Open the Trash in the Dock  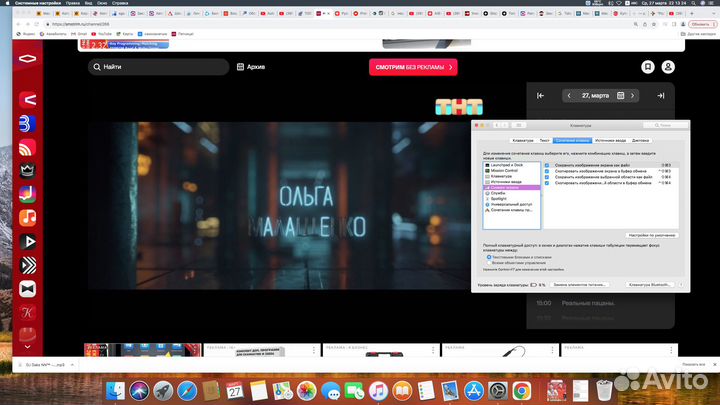click(604, 391)
